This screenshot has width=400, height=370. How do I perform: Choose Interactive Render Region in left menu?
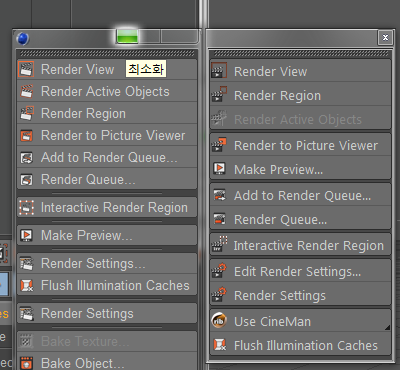(114, 207)
